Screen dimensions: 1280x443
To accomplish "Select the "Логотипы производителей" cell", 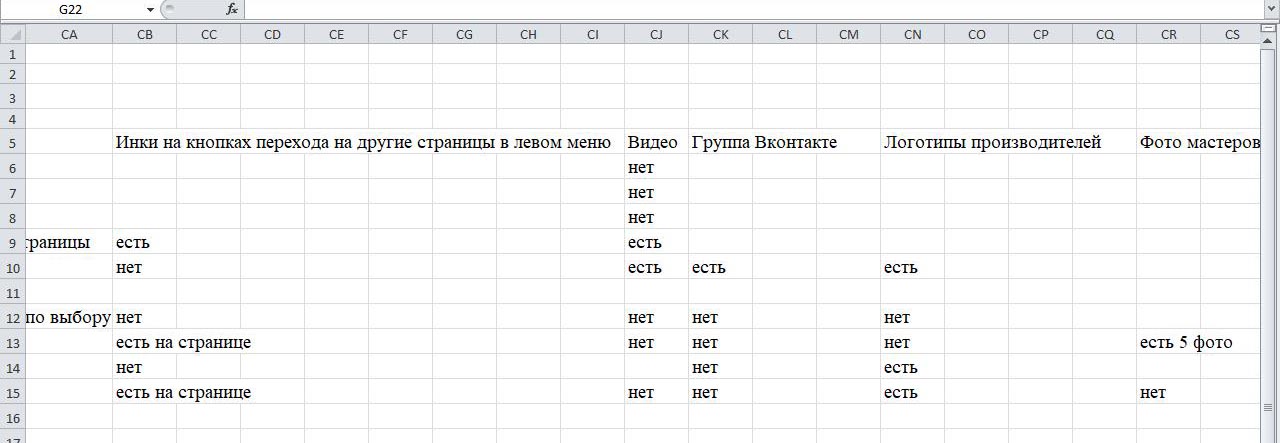I will [x=912, y=143].
